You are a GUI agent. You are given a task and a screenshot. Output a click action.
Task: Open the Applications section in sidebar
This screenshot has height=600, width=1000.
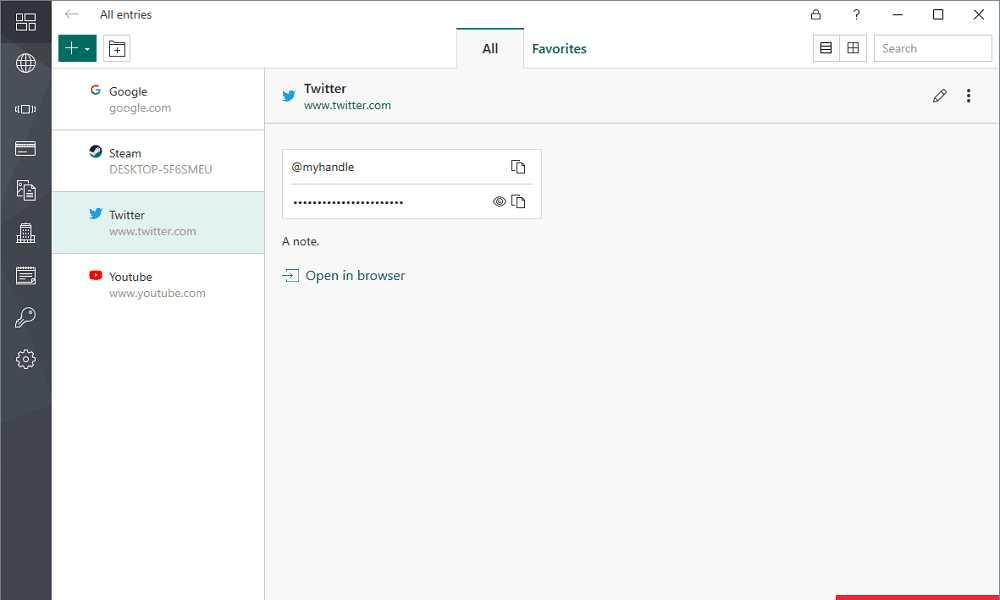[x=26, y=109]
